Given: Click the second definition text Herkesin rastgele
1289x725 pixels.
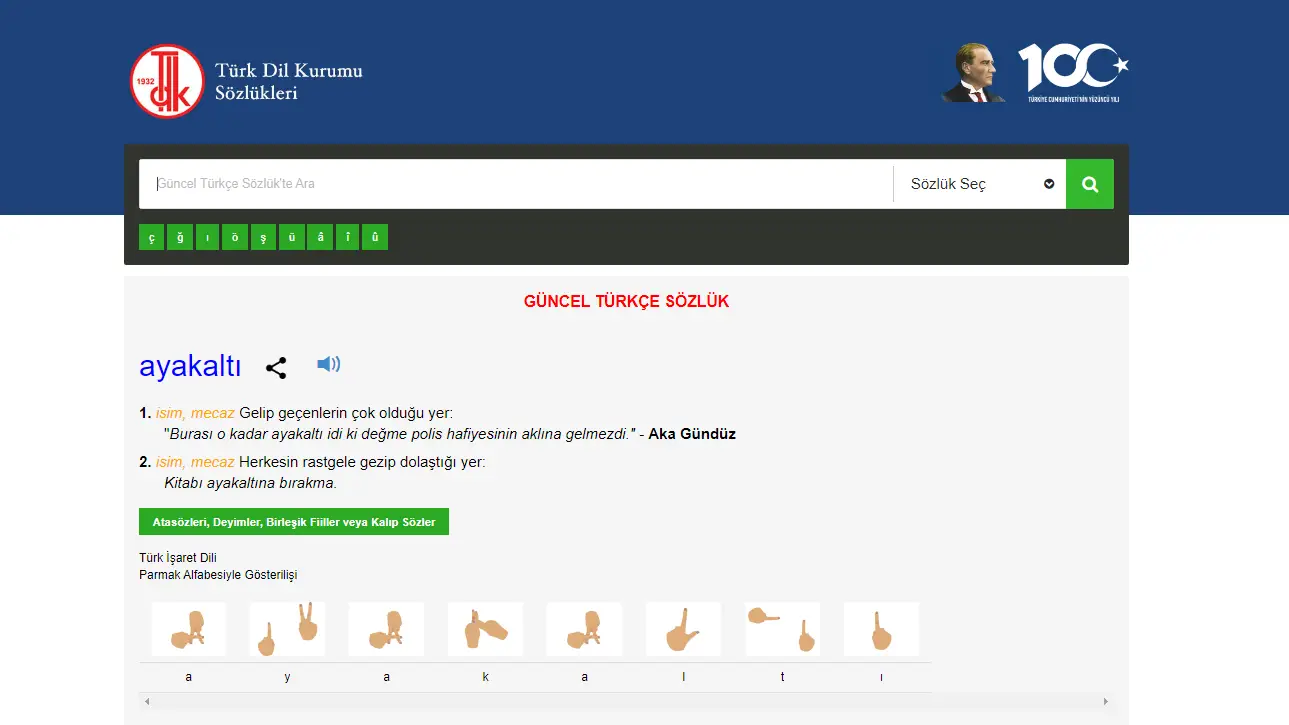Looking at the screenshot, I should [x=362, y=462].
